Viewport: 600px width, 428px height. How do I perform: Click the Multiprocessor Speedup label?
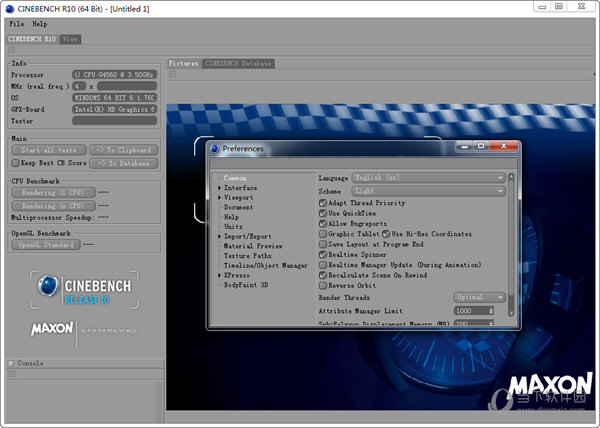coord(52,218)
